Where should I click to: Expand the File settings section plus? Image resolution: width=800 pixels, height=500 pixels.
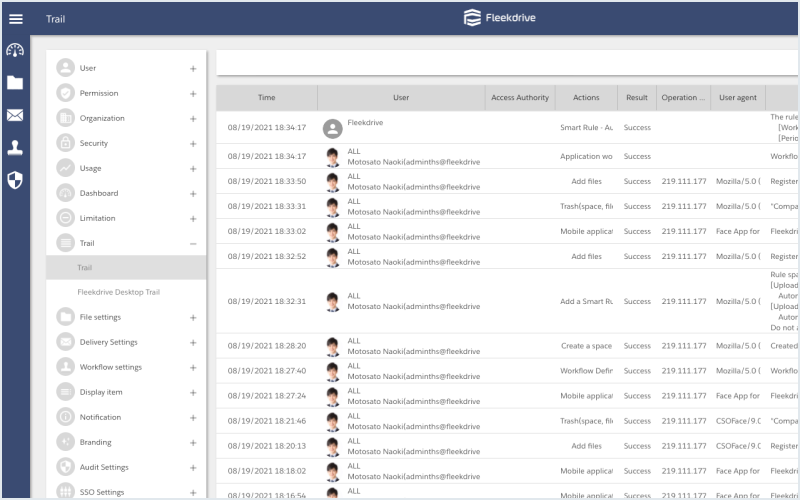click(x=193, y=318)
